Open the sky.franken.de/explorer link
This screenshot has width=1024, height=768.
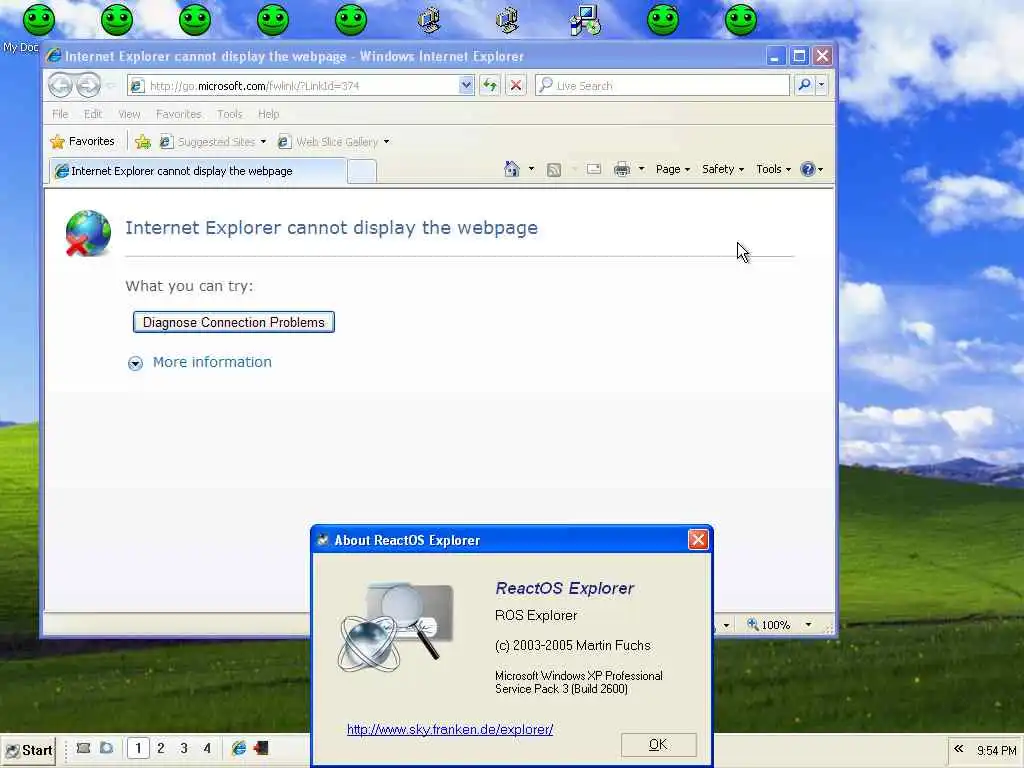(450, 729)
